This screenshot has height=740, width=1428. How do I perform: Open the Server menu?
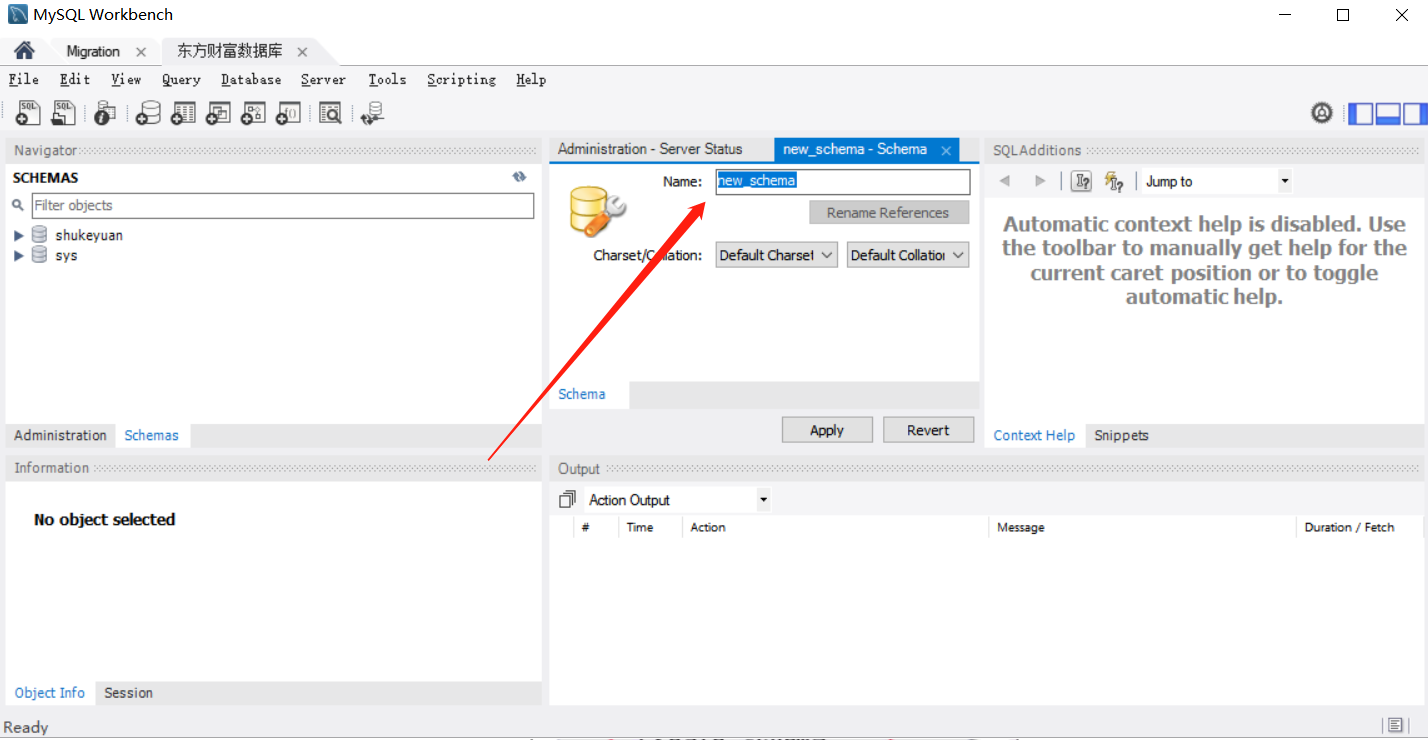(x=323, y=79)
